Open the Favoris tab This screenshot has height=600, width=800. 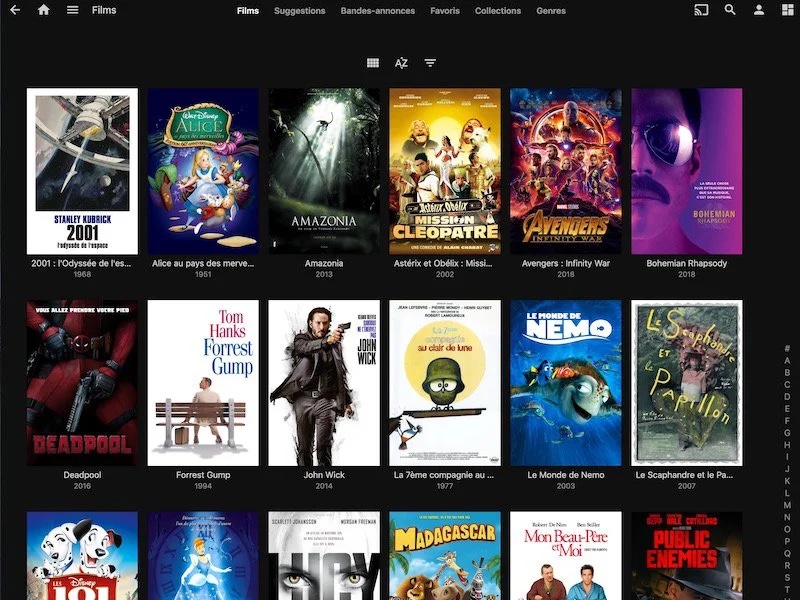click(x=445, y=11)
